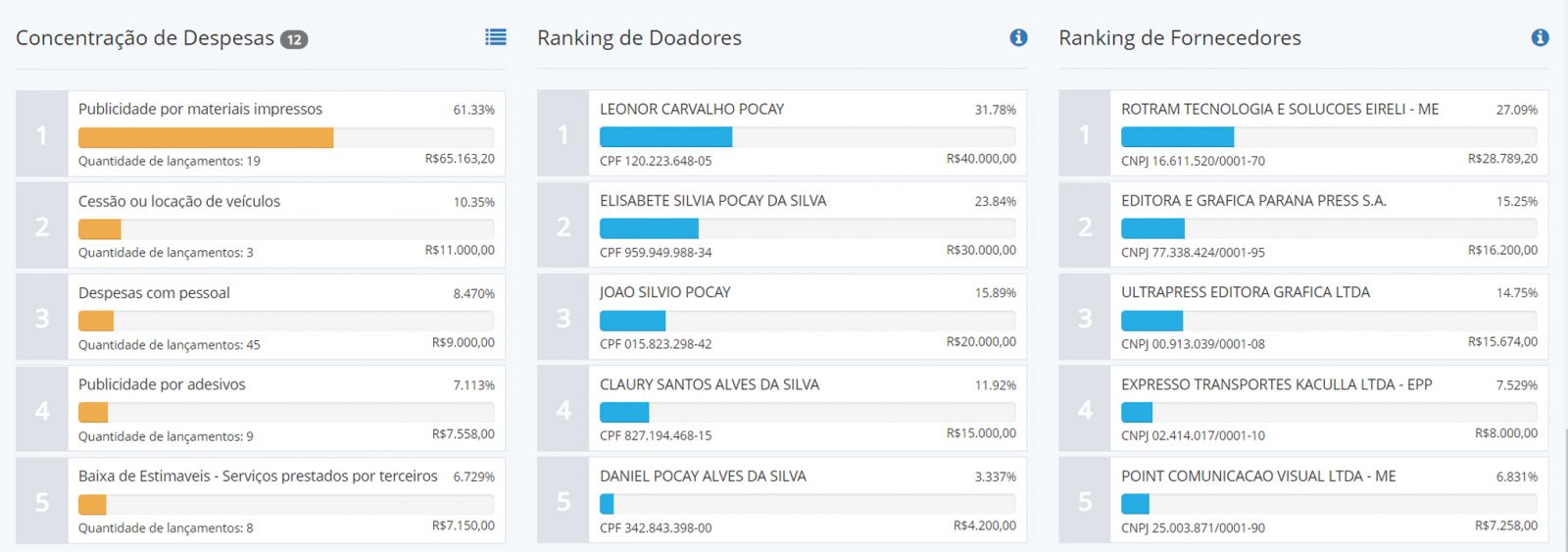Click the blue bar for CLAURY SANTOS ALVES DA SILVA
Viewport: 1568px width, 552px height.
624,412
